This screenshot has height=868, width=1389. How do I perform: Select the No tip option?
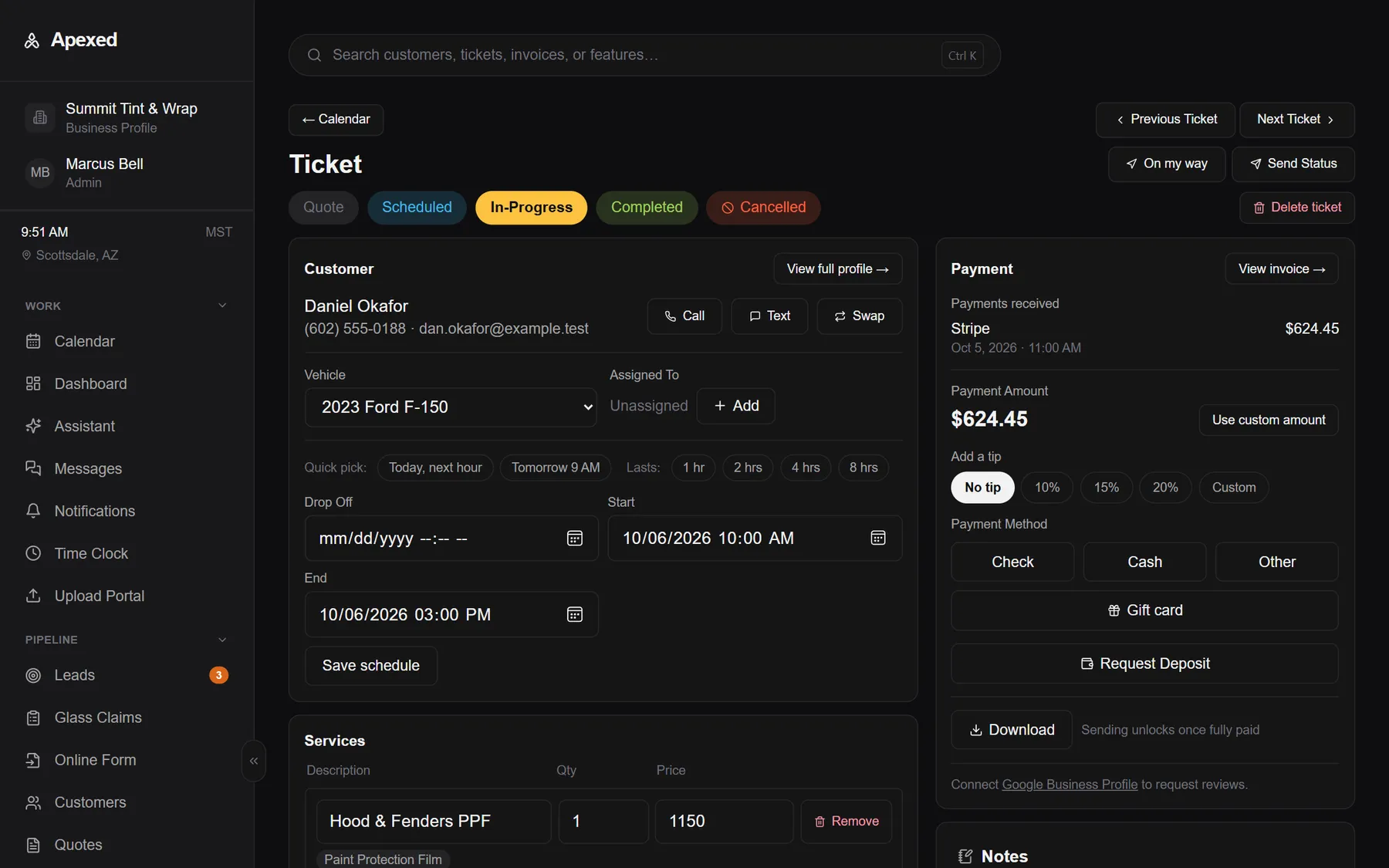point(982,488)
